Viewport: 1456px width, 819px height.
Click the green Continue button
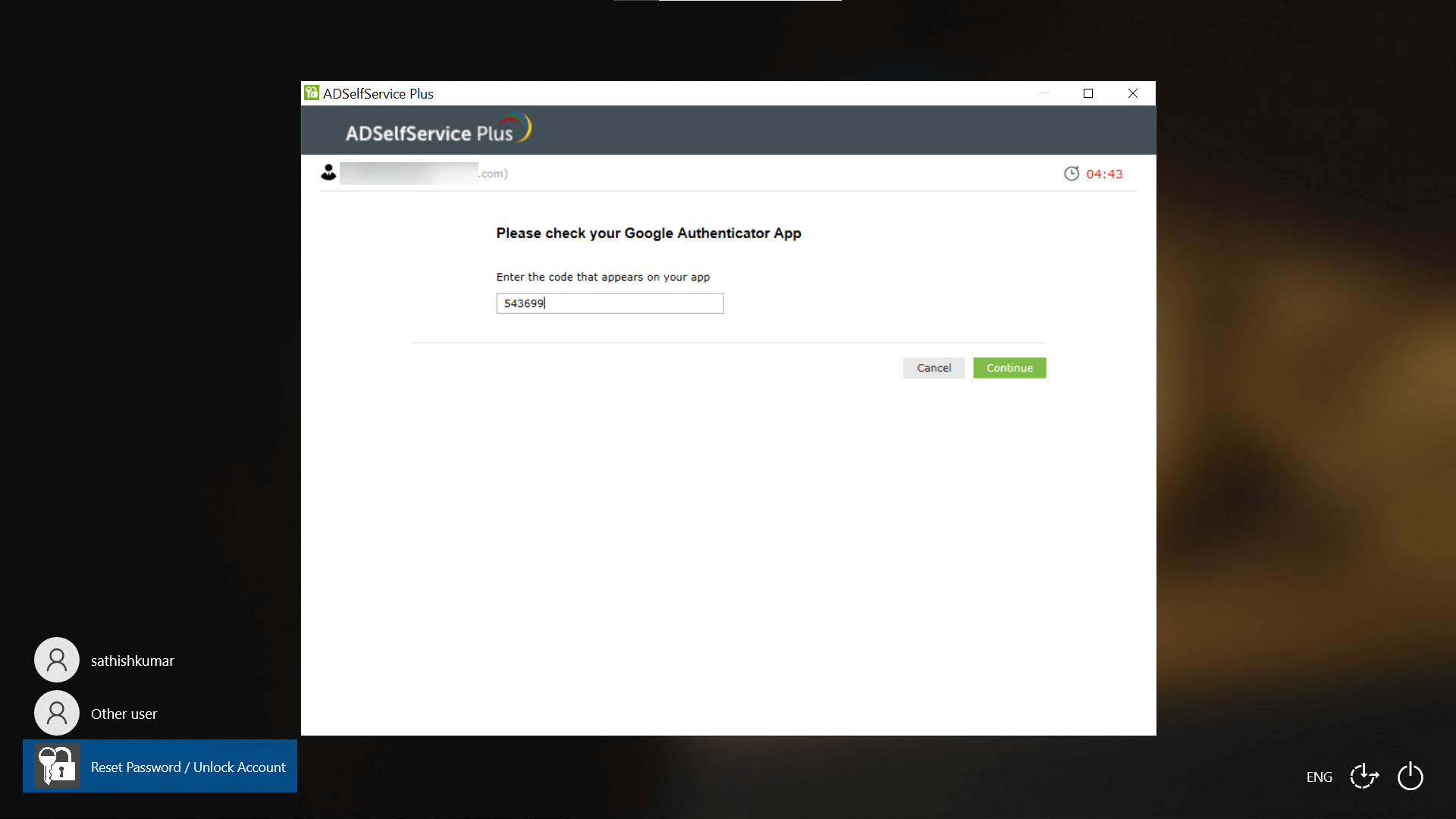point(1009,368)
